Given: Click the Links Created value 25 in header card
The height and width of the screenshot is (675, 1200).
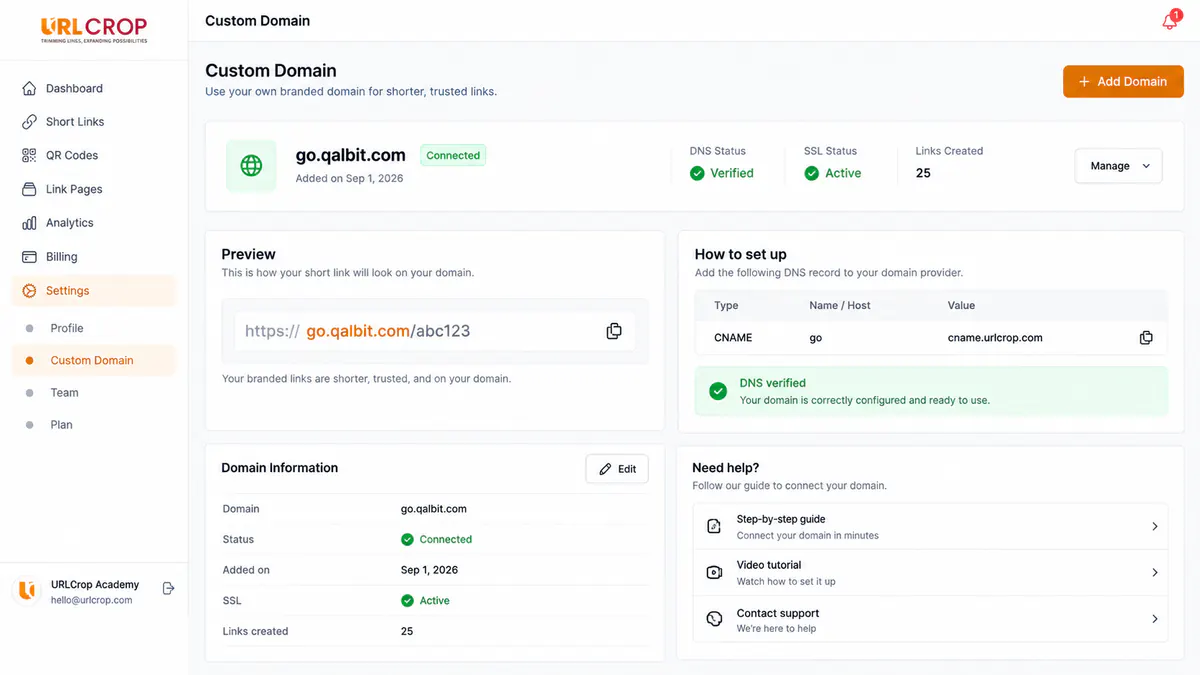Looking at the screenshot, I should coord(923,173).
